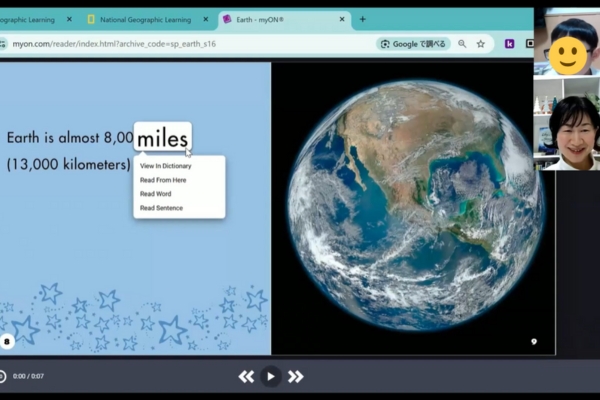The width and height of the screenshot is (600, 400).
Task: Open a new browser tab
Action: coord(363,19)
